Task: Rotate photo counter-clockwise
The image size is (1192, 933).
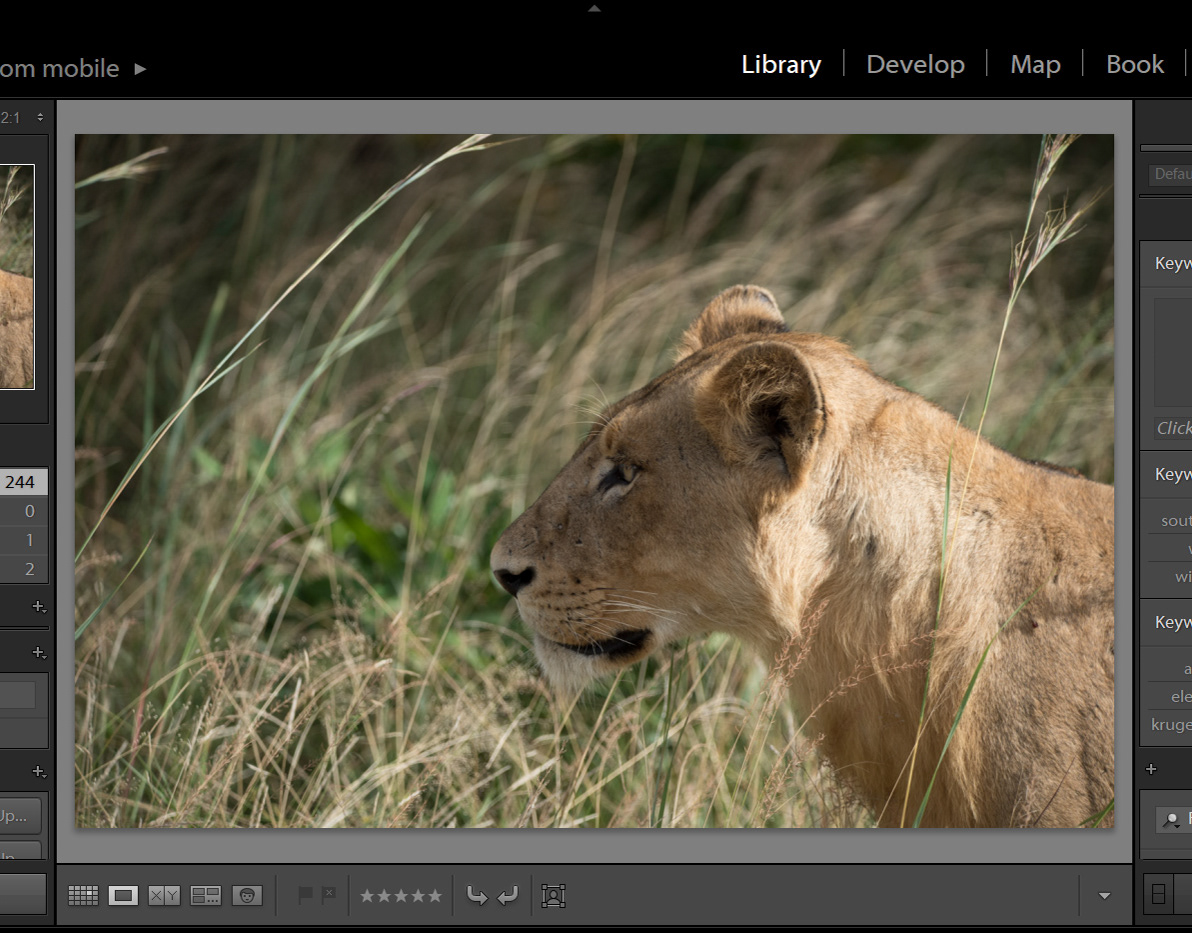Action: click(x=477, y=896)
